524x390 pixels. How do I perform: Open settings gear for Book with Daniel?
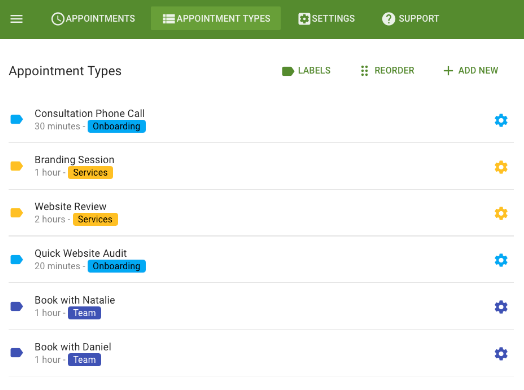pos(501,354)
